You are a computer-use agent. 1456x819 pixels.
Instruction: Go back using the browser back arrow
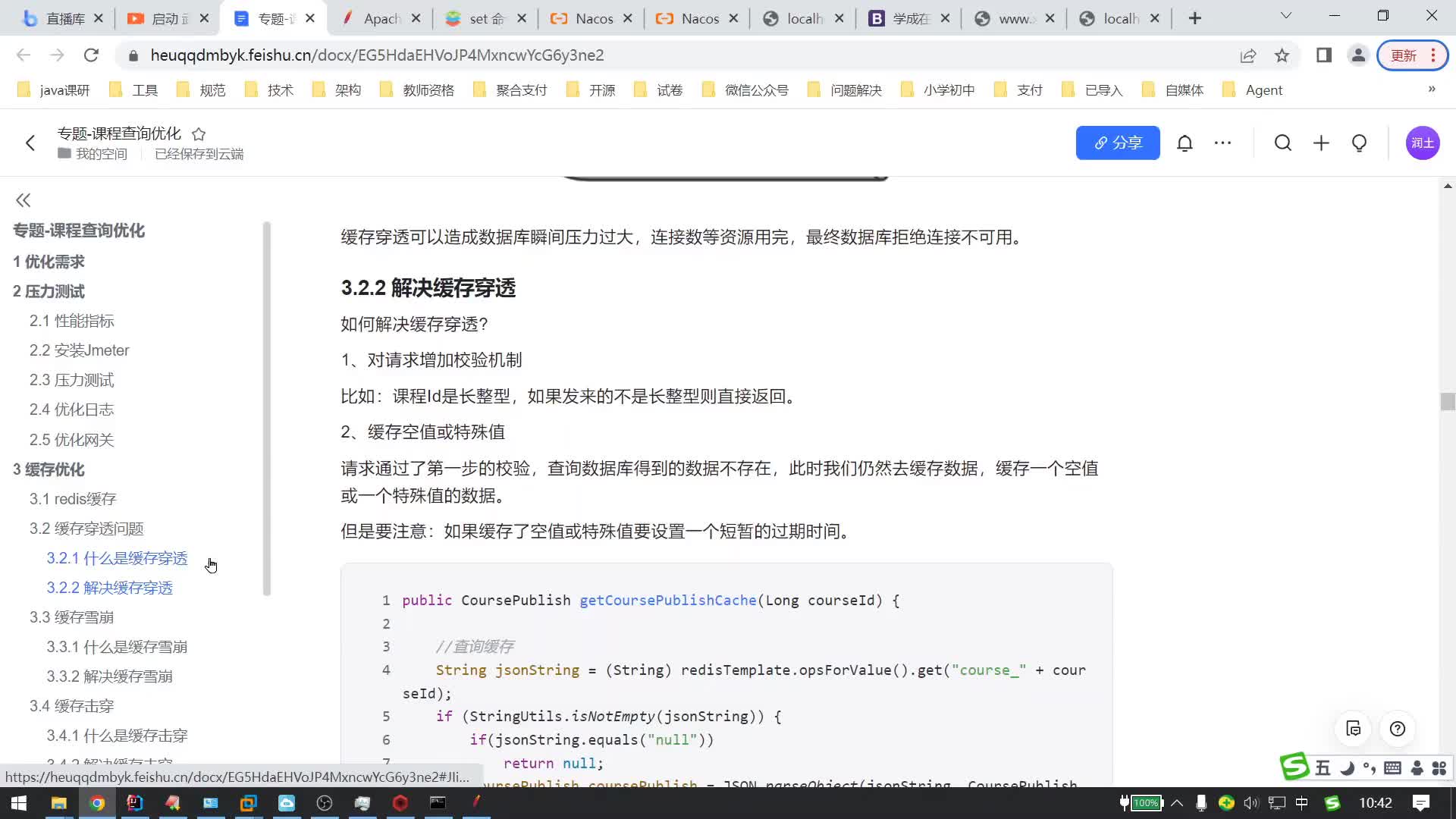point(24,55)
